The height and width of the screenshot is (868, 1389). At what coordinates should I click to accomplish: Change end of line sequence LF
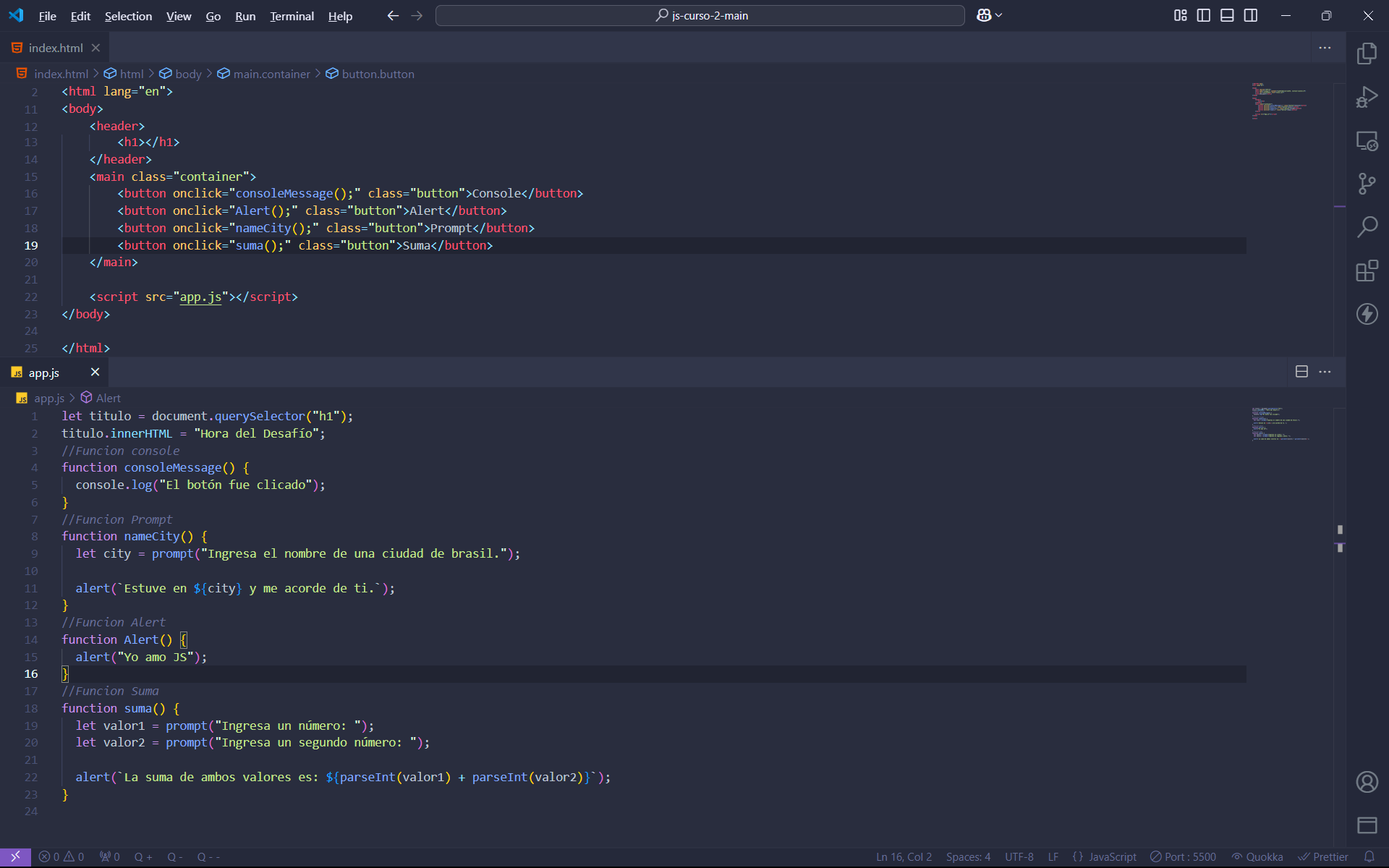(1053, 857)
